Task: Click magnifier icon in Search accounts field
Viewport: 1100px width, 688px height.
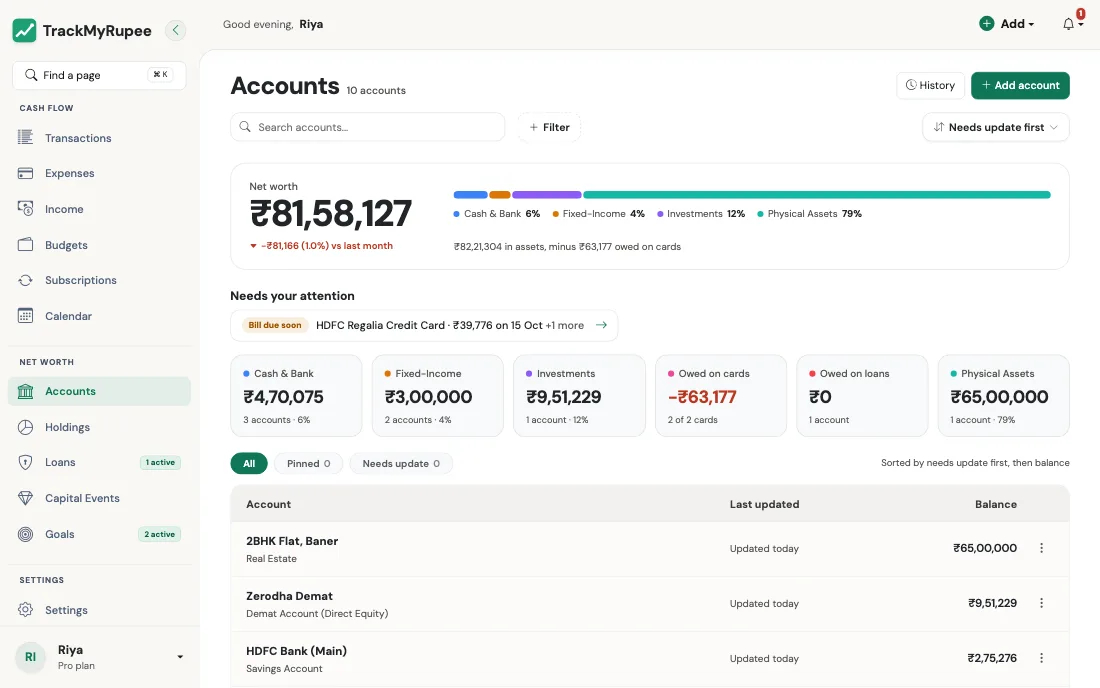Action: coord(245,127)
